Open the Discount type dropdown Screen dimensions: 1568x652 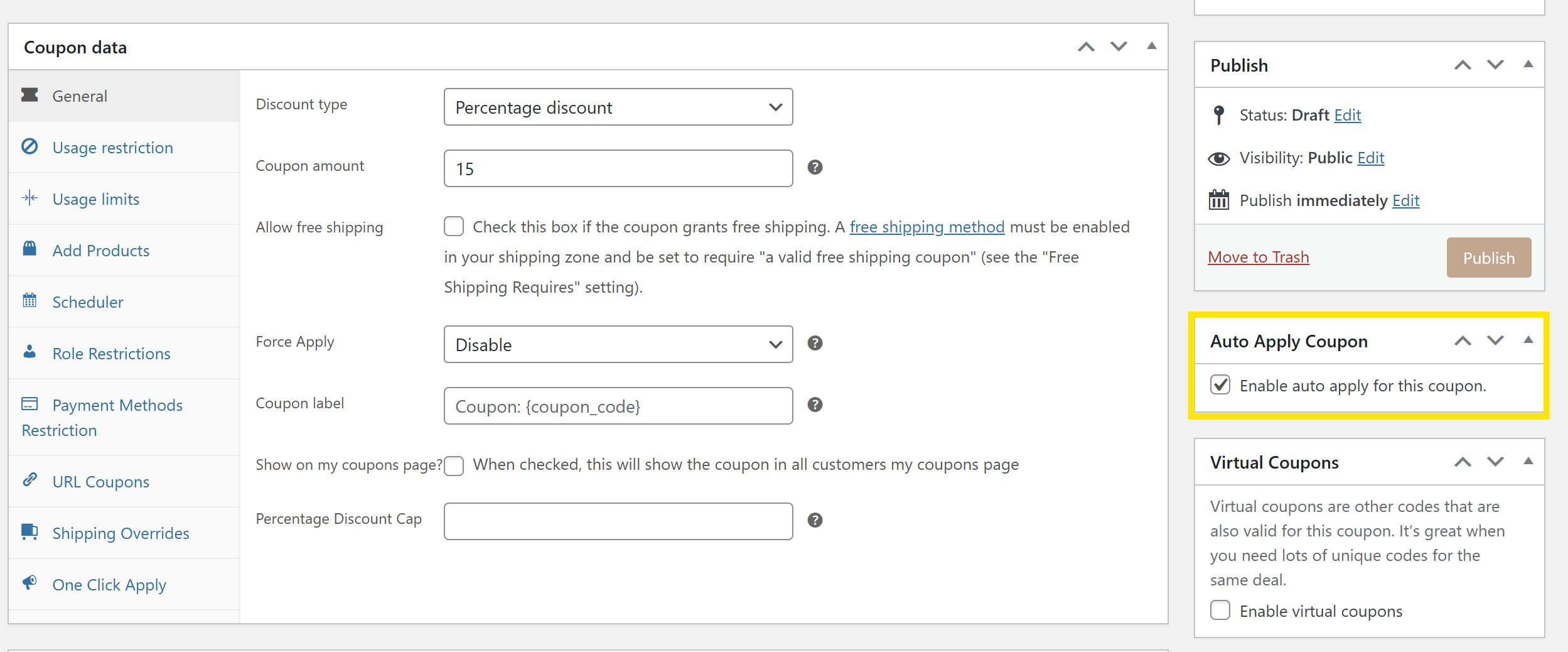click(x=618, y=107)
